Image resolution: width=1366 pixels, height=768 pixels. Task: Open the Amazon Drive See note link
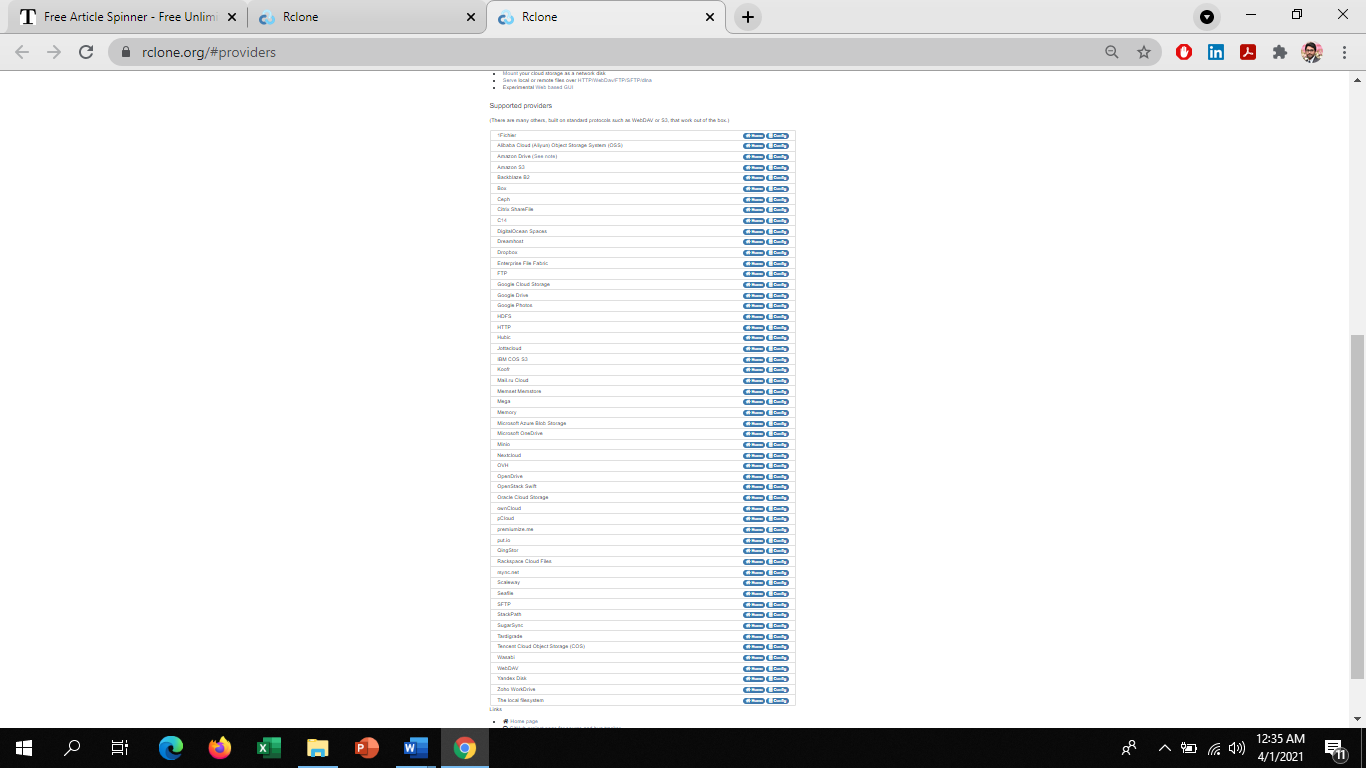click(545, 156)
